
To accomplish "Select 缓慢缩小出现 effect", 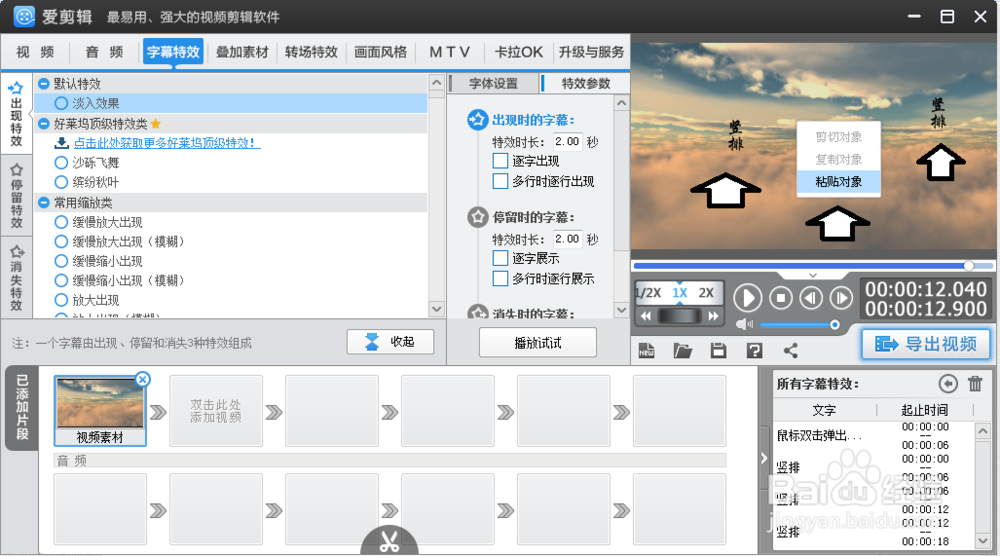I will point(61,261).
